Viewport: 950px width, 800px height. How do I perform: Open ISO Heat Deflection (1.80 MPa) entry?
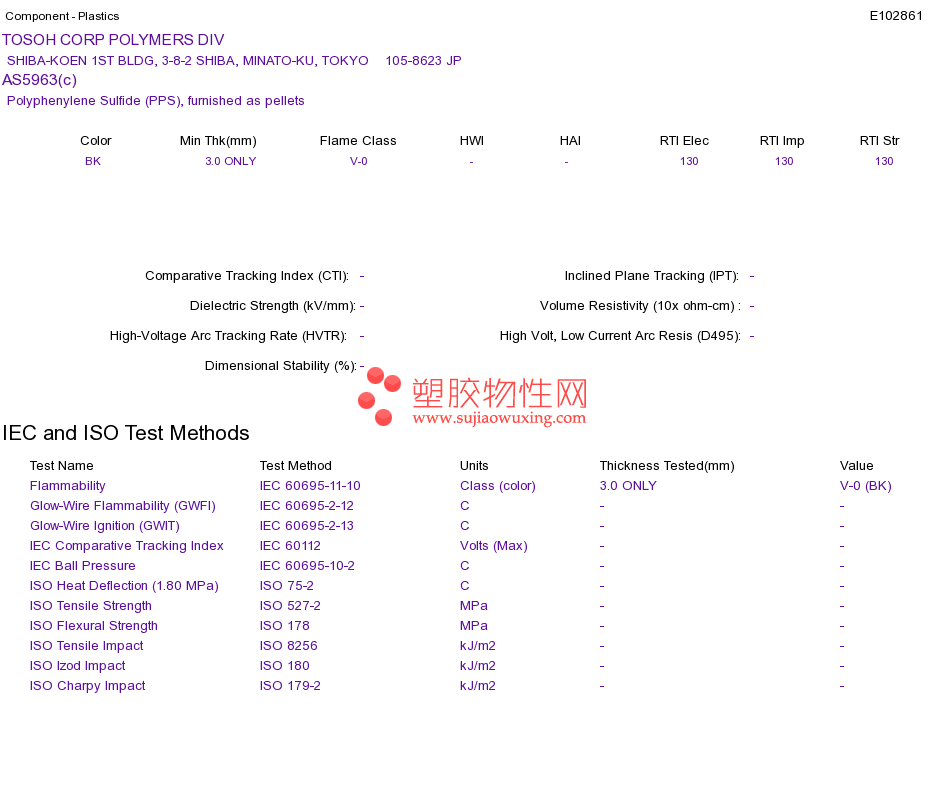click(124, 586)
